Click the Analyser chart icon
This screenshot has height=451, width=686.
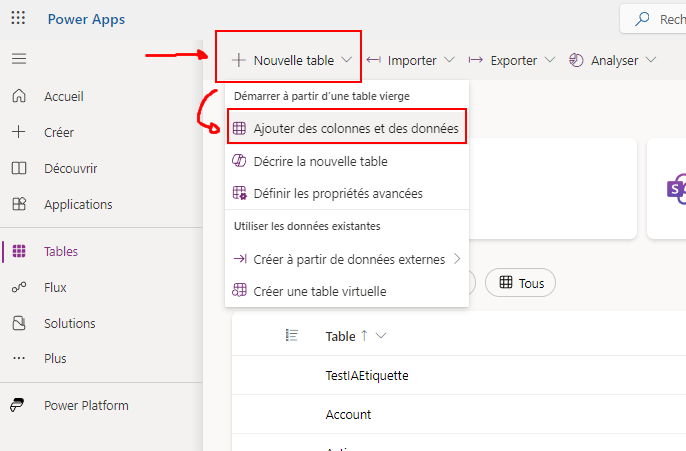(576, 60)
